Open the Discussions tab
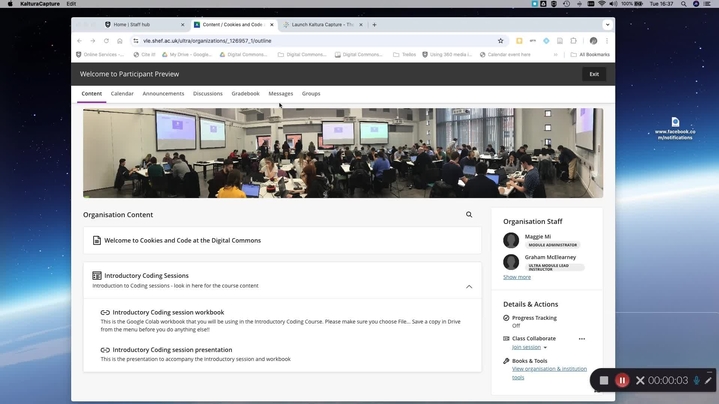 pos(208,94)
